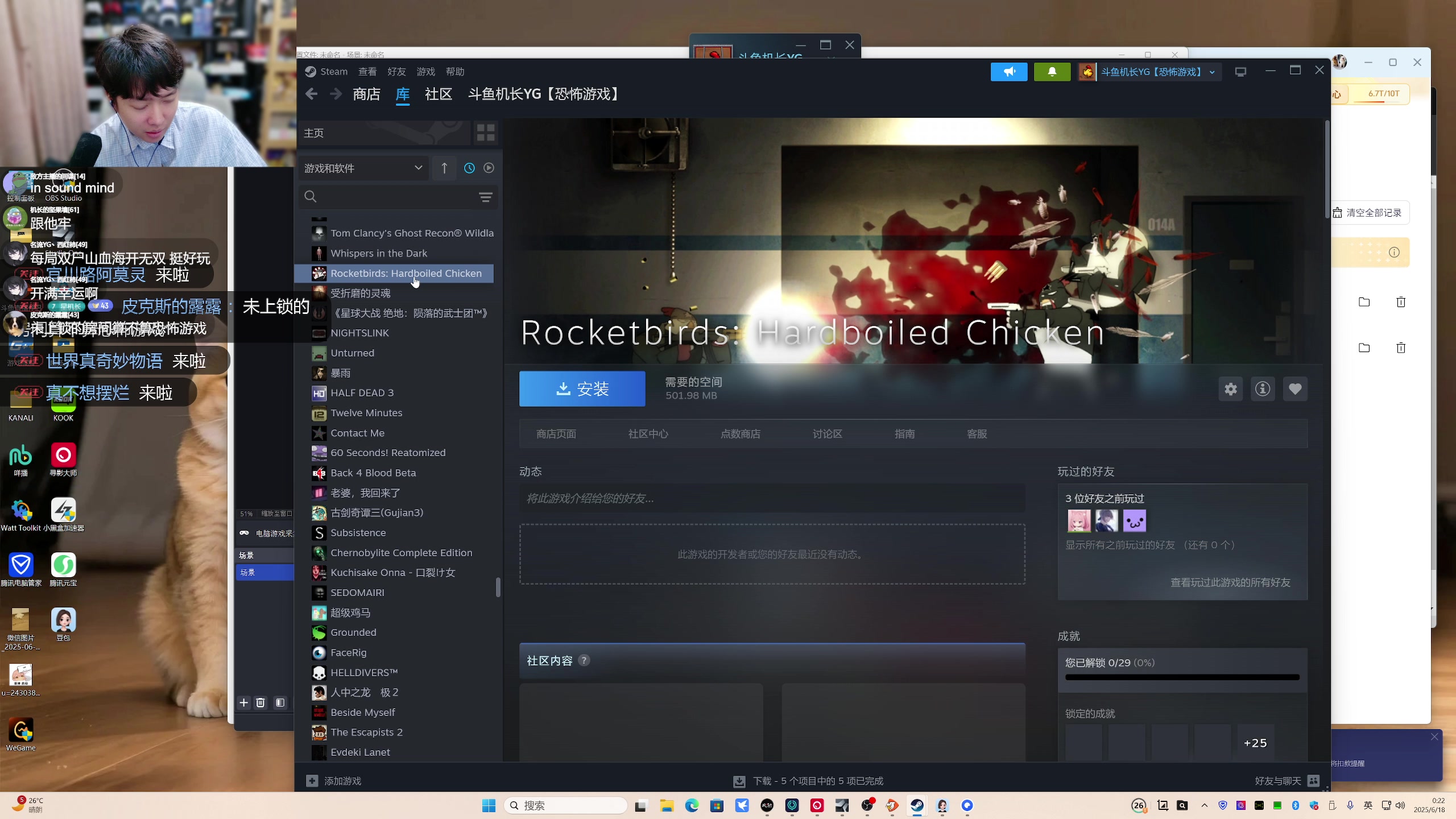Open the 斗鱼机长YG profile tab
Image resolution: width=1456 pixels, height=819 pixels.
point(545,94)
